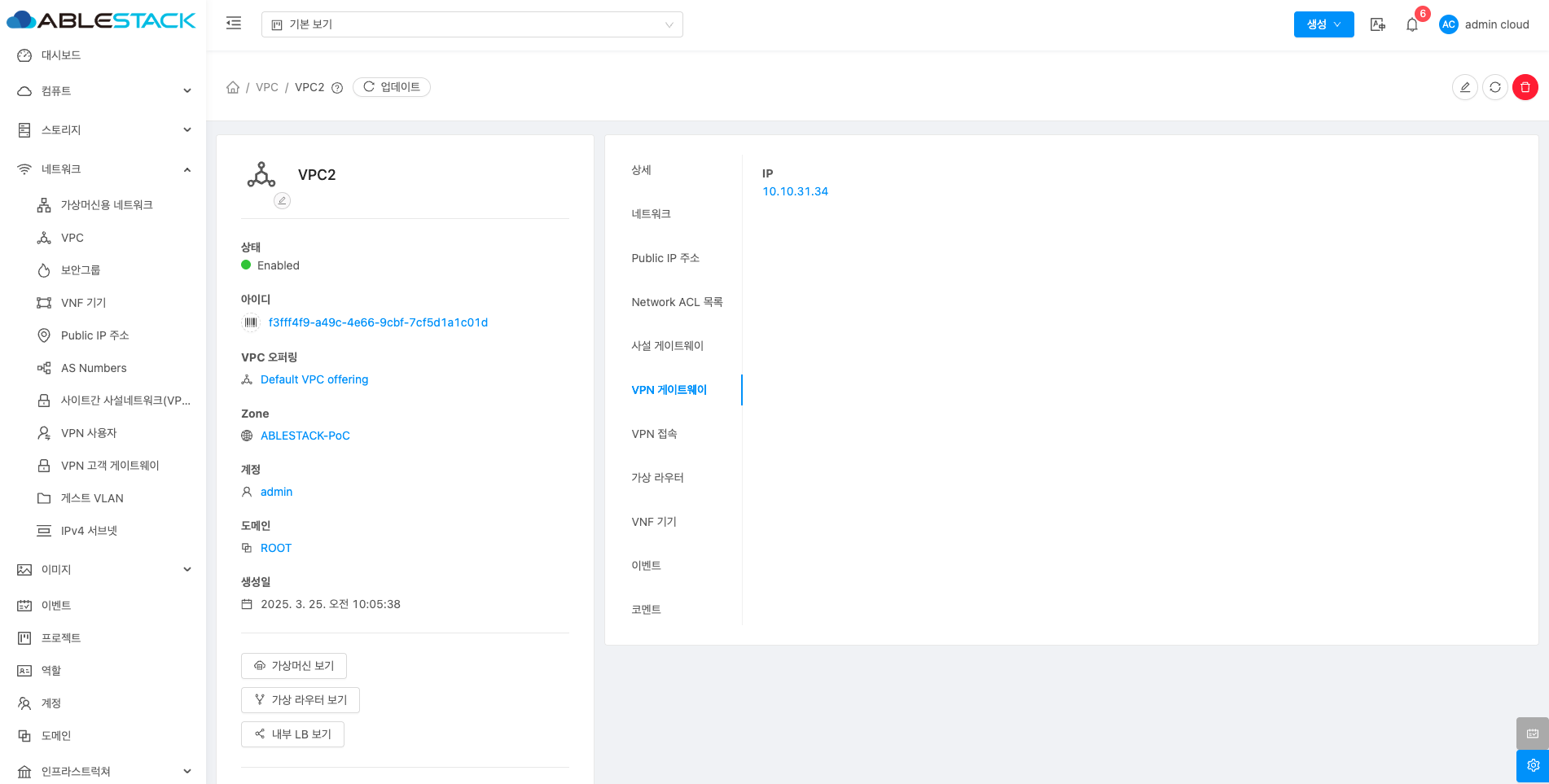Open the Default VPC offering link

pyautogui.click(x=314, y=379)
